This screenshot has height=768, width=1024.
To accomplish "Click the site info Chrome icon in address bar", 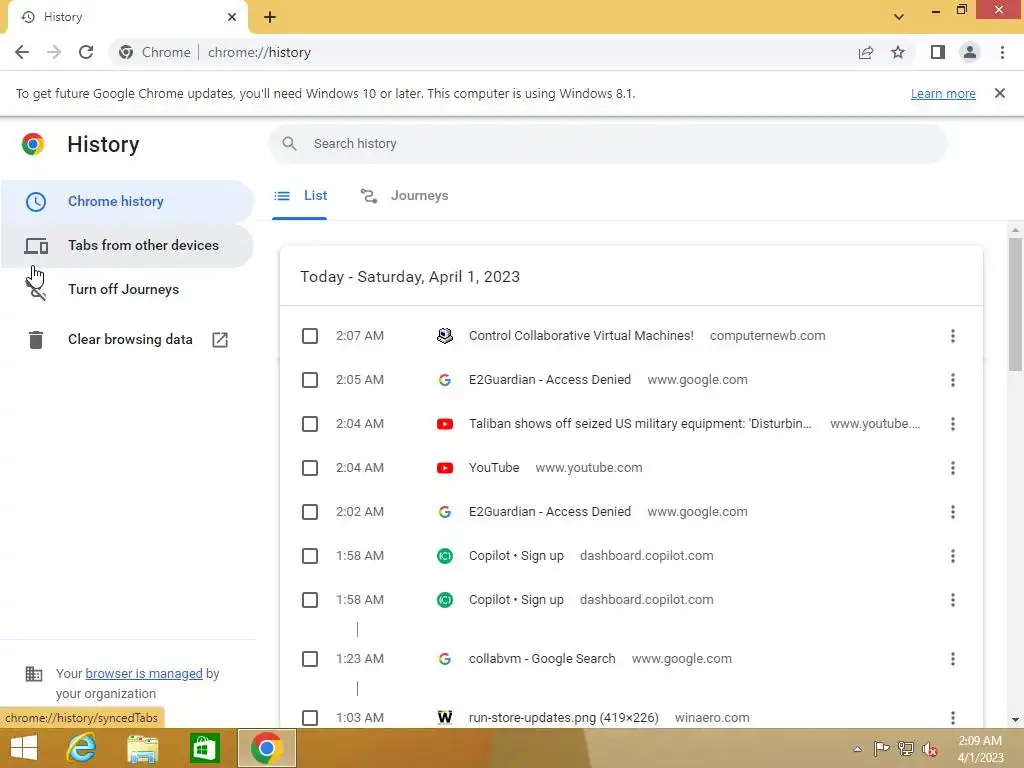I will coord(126,52).
